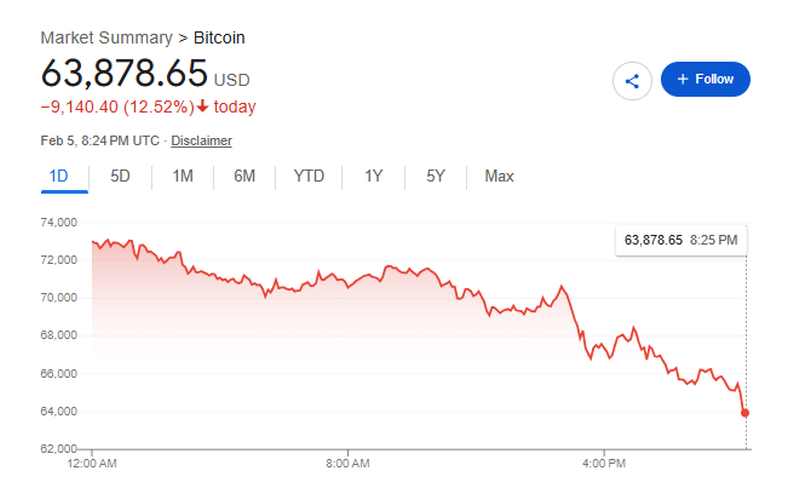Open the Disclaimer link

tap(201, 141)
